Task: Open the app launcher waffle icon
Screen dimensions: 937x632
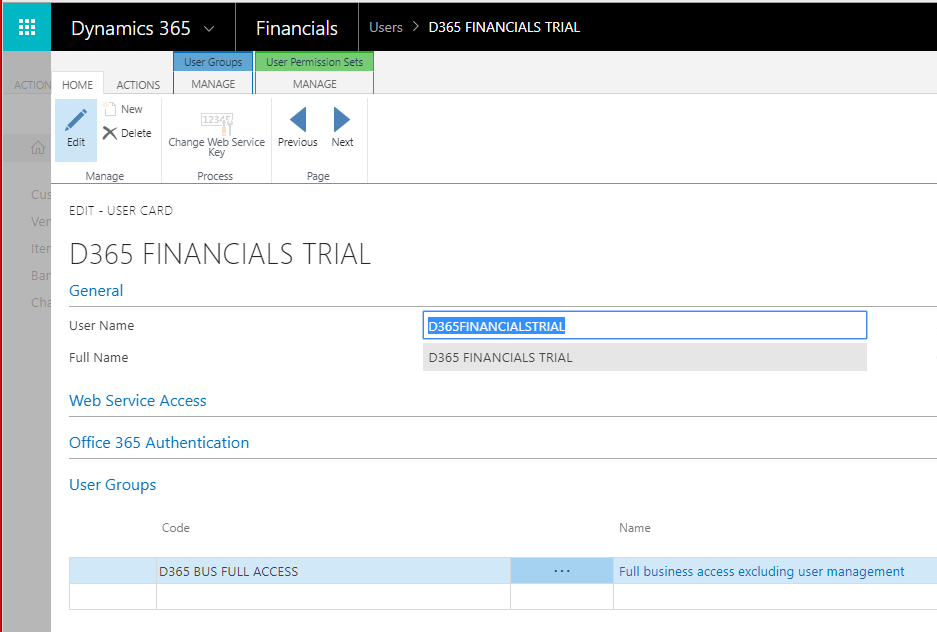Action: coord(26,27)
